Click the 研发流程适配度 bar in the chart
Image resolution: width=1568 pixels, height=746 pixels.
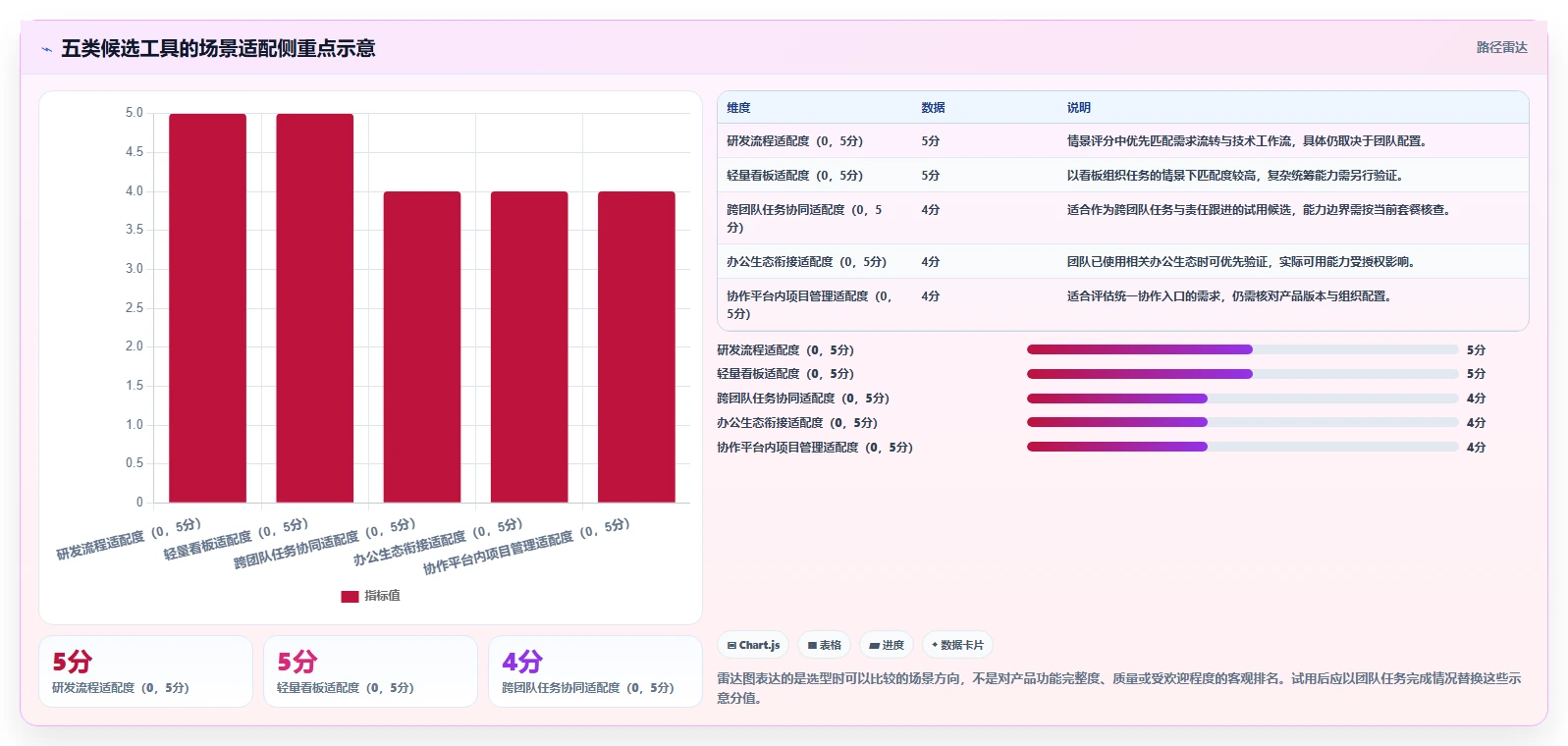207,308
